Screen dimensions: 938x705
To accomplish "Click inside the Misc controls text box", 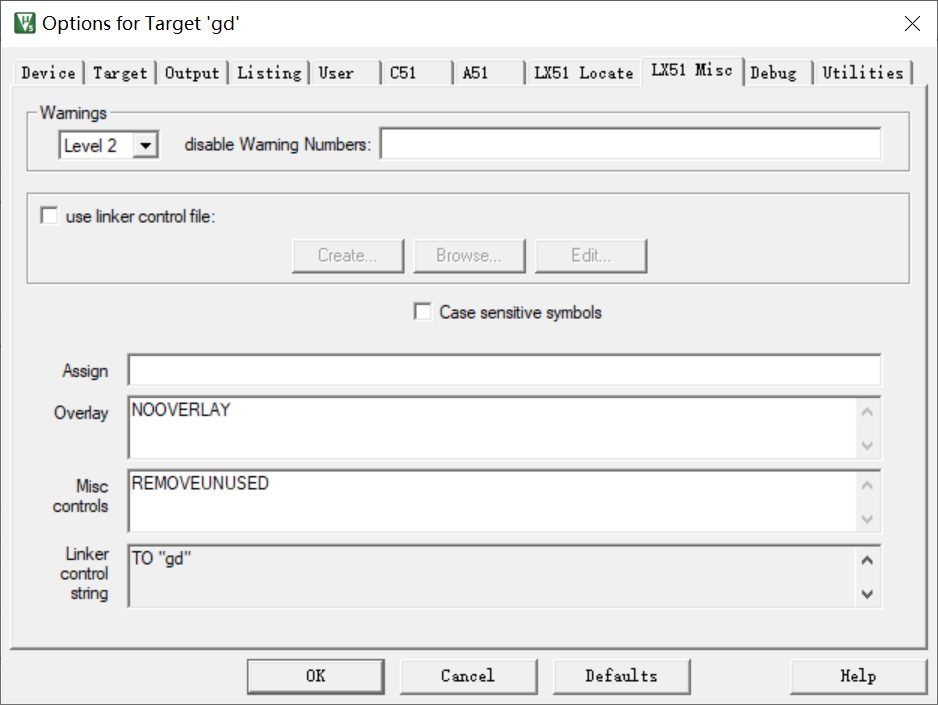I will pos(494,501).
